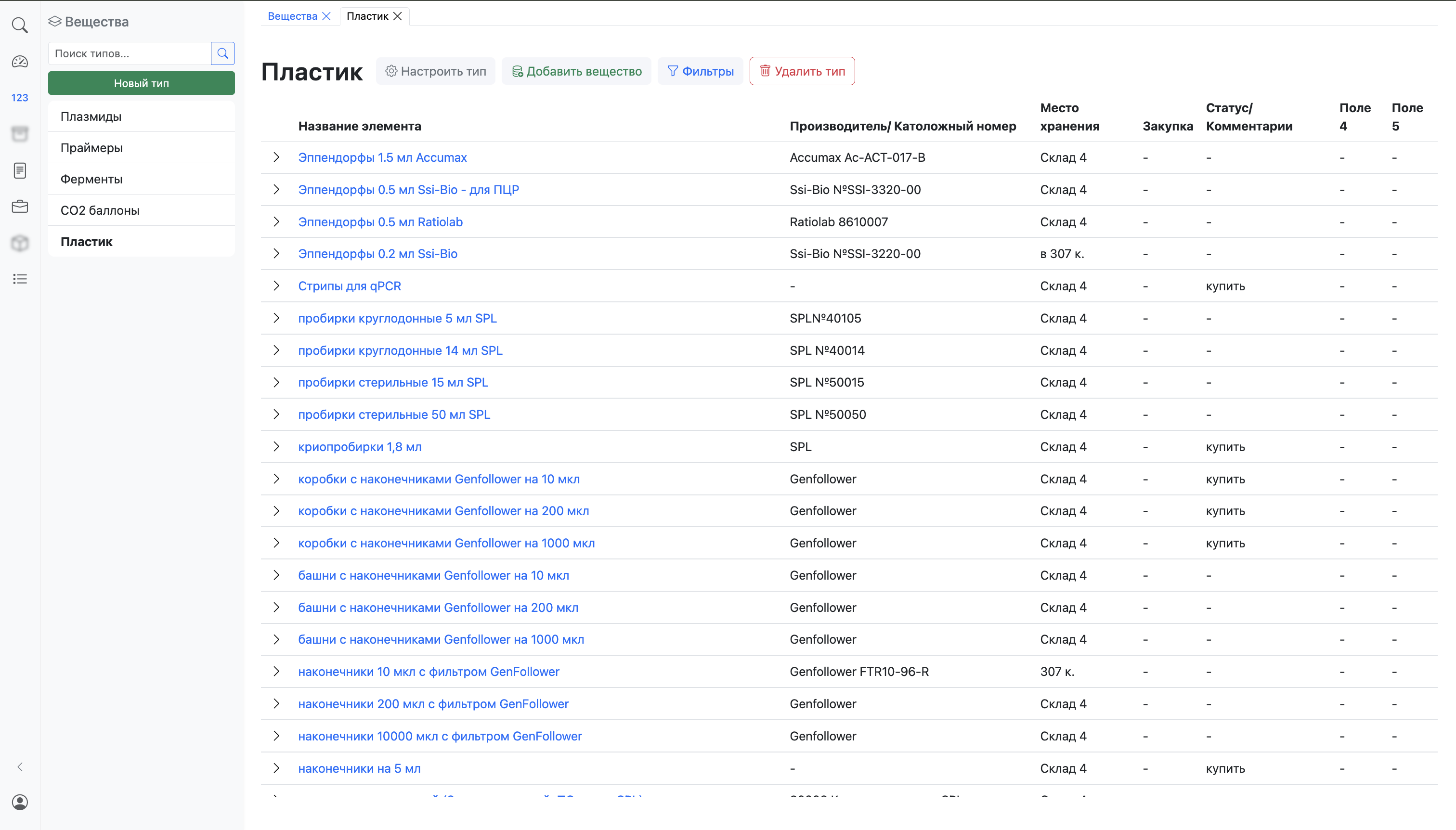The width and height of the screenshot is (1456, 830).
Task: Open the list icon in left rail
Action: point(20,279)
